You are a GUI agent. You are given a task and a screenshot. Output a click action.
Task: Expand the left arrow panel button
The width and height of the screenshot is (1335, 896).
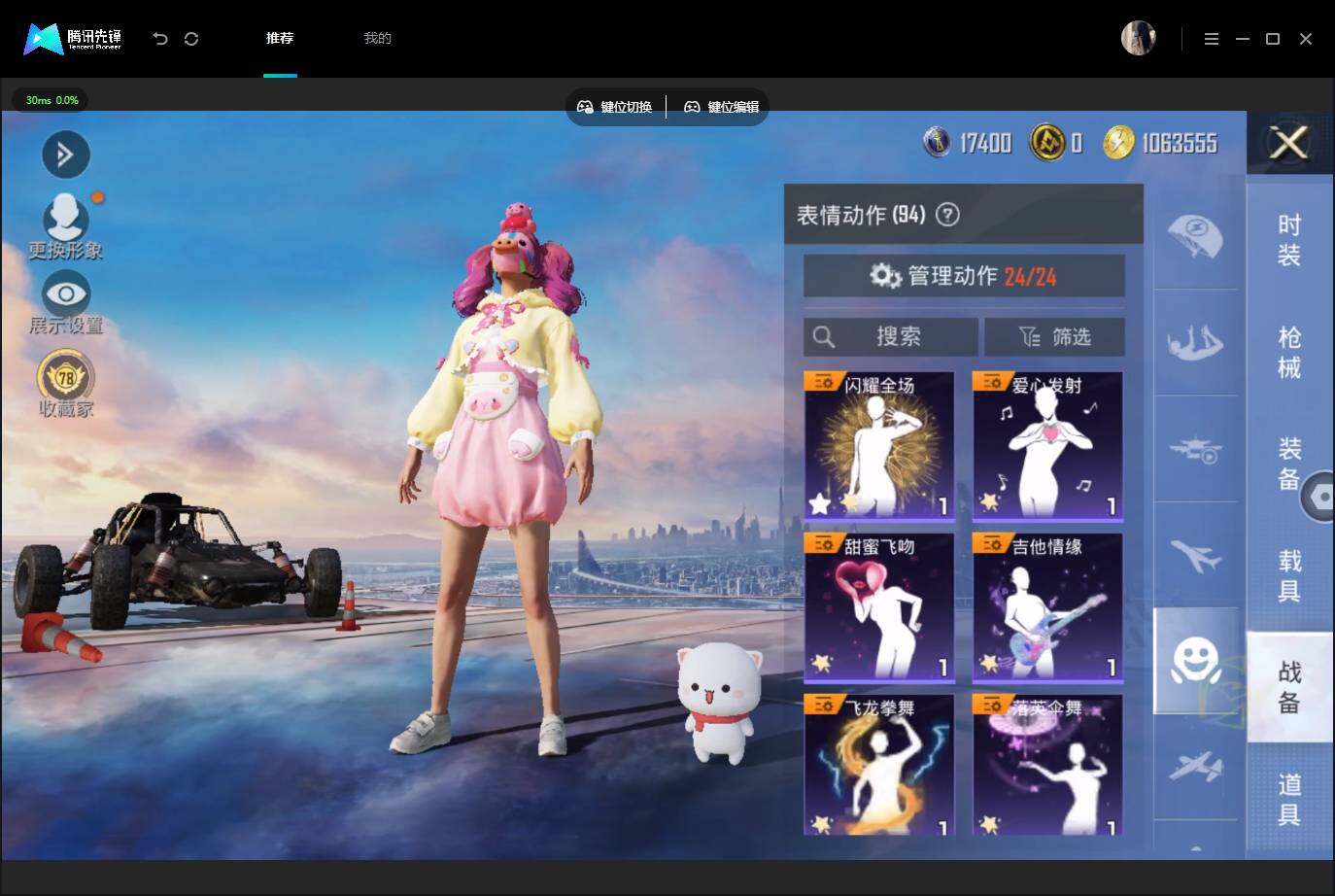66,155
